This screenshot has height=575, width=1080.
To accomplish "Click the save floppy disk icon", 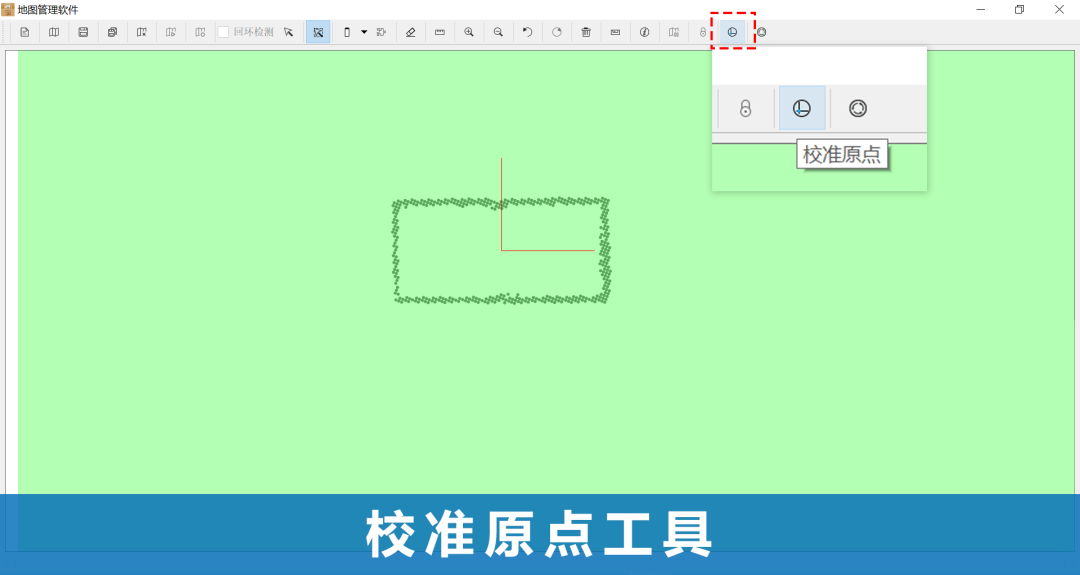I will [x=83, y=32].
